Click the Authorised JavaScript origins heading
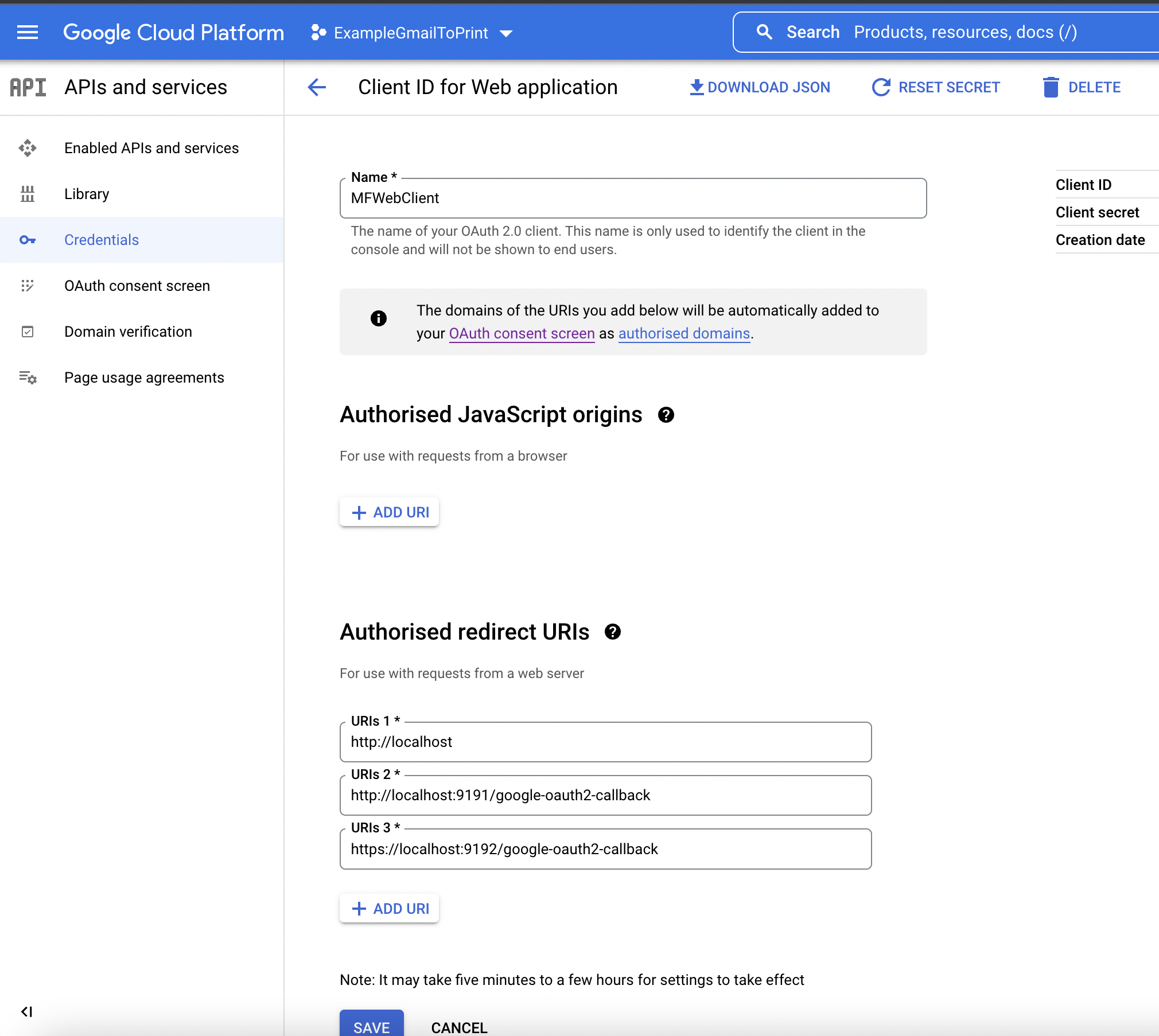1159x1036 pixels. click(491, 414)
